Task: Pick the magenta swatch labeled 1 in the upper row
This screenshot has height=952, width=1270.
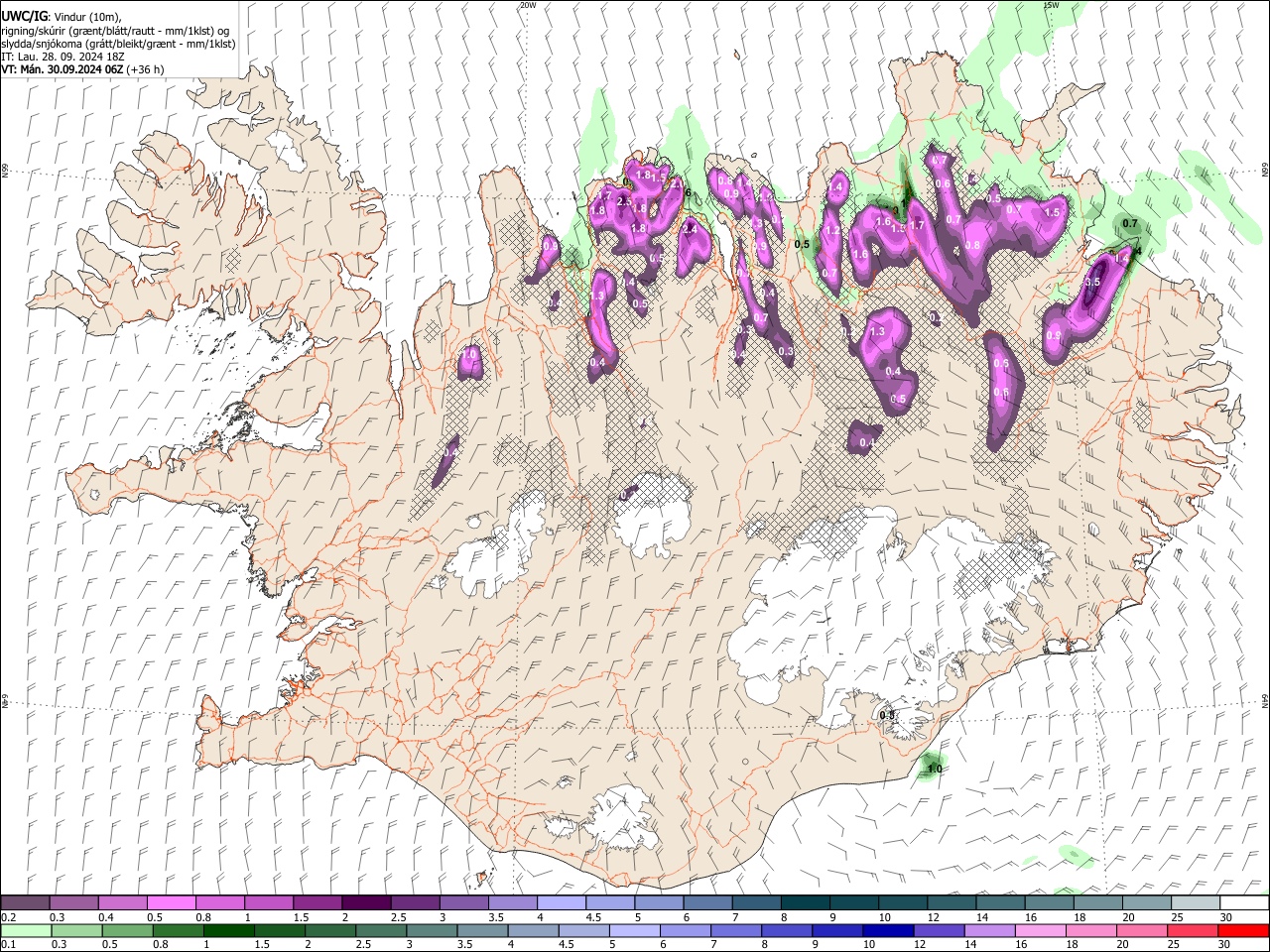Action: (268, 903)
